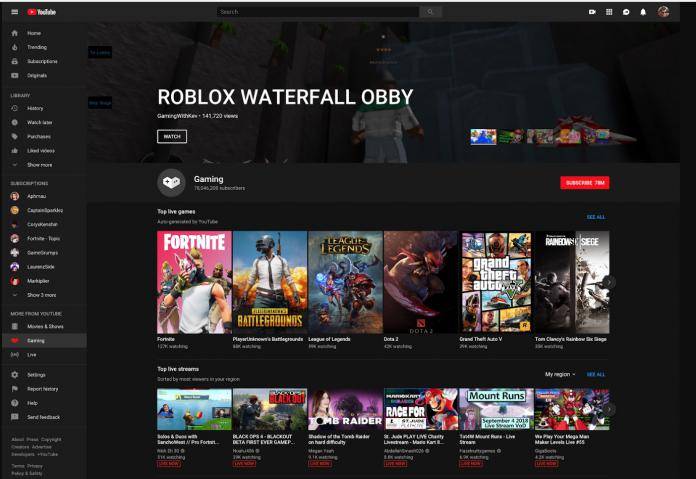Click SEE ALL for Top live streams
This screenshot has height=479, width=696.
click(x=596, y=374)
